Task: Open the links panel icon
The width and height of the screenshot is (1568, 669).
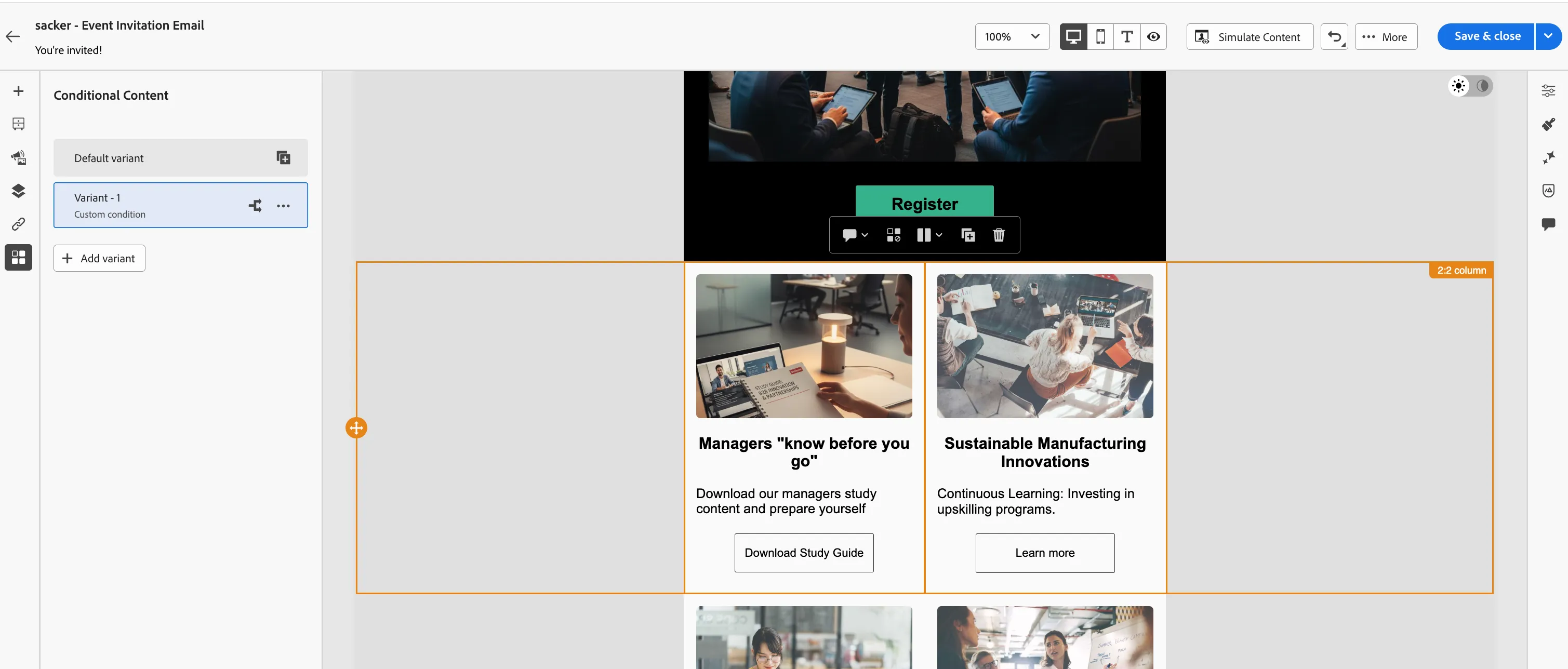Action: 18,224
